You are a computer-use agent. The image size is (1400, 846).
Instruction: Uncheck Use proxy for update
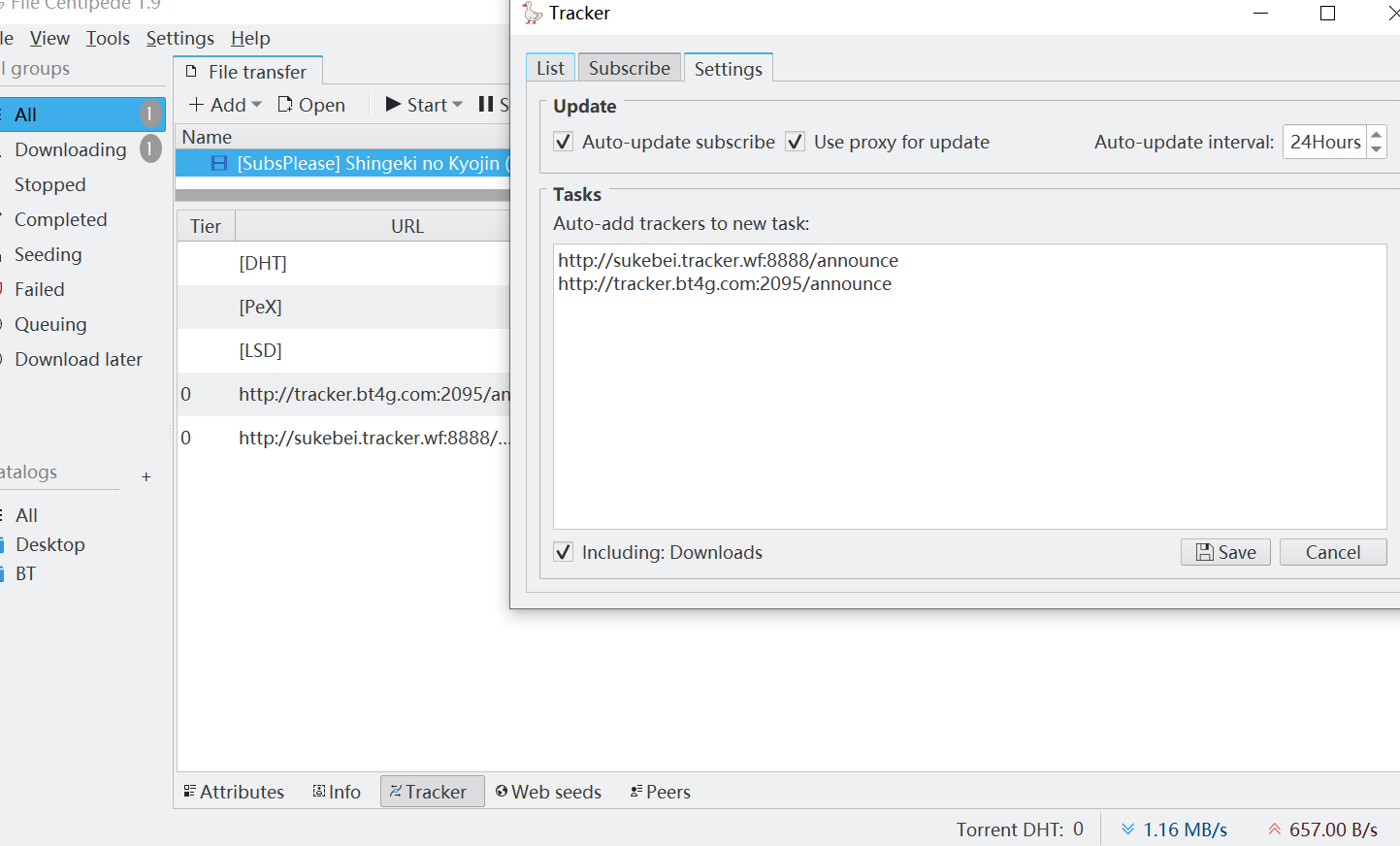click(x=795, y=141)
